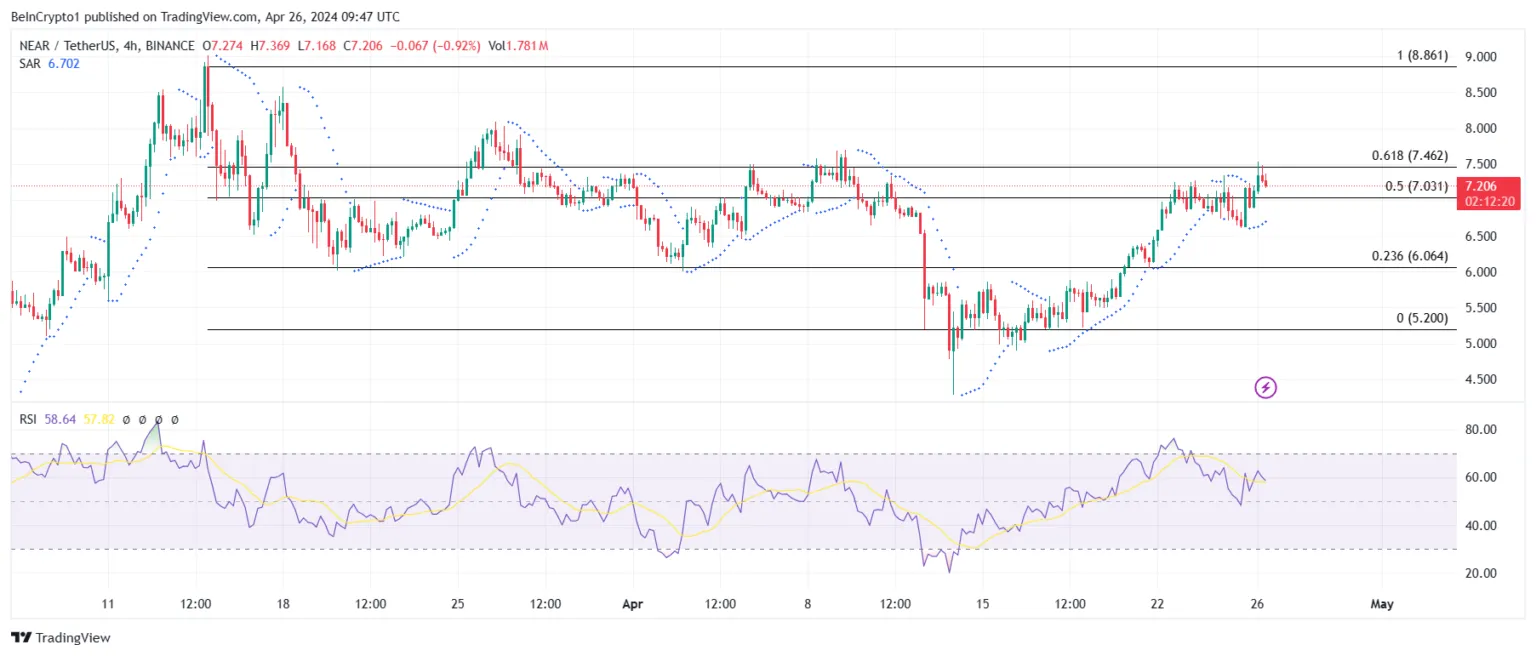Click the purple lightning bolt icon
The height and width of the screenshot is (656, 1536).
click(1265, 387)
